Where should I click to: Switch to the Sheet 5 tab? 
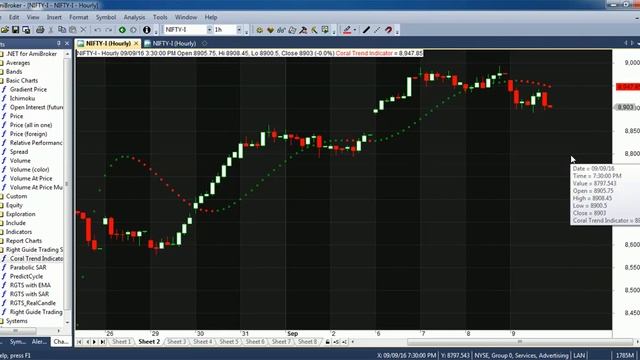229,342
